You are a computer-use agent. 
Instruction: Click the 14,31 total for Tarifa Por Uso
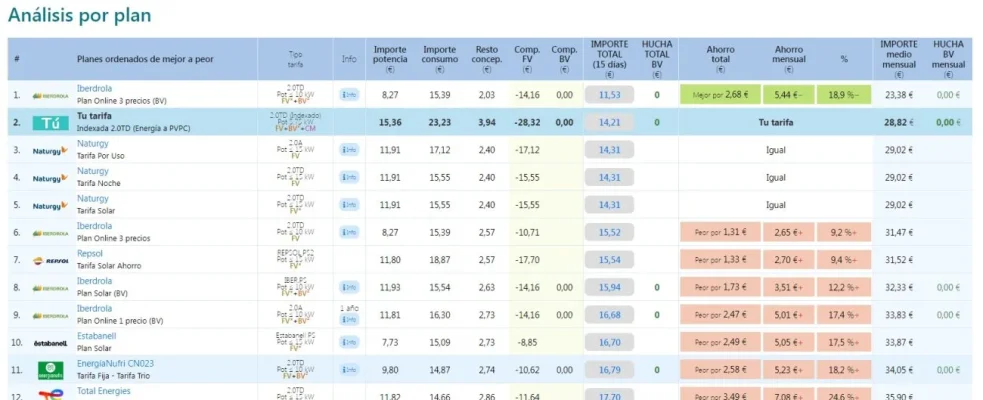coord(609,150)
